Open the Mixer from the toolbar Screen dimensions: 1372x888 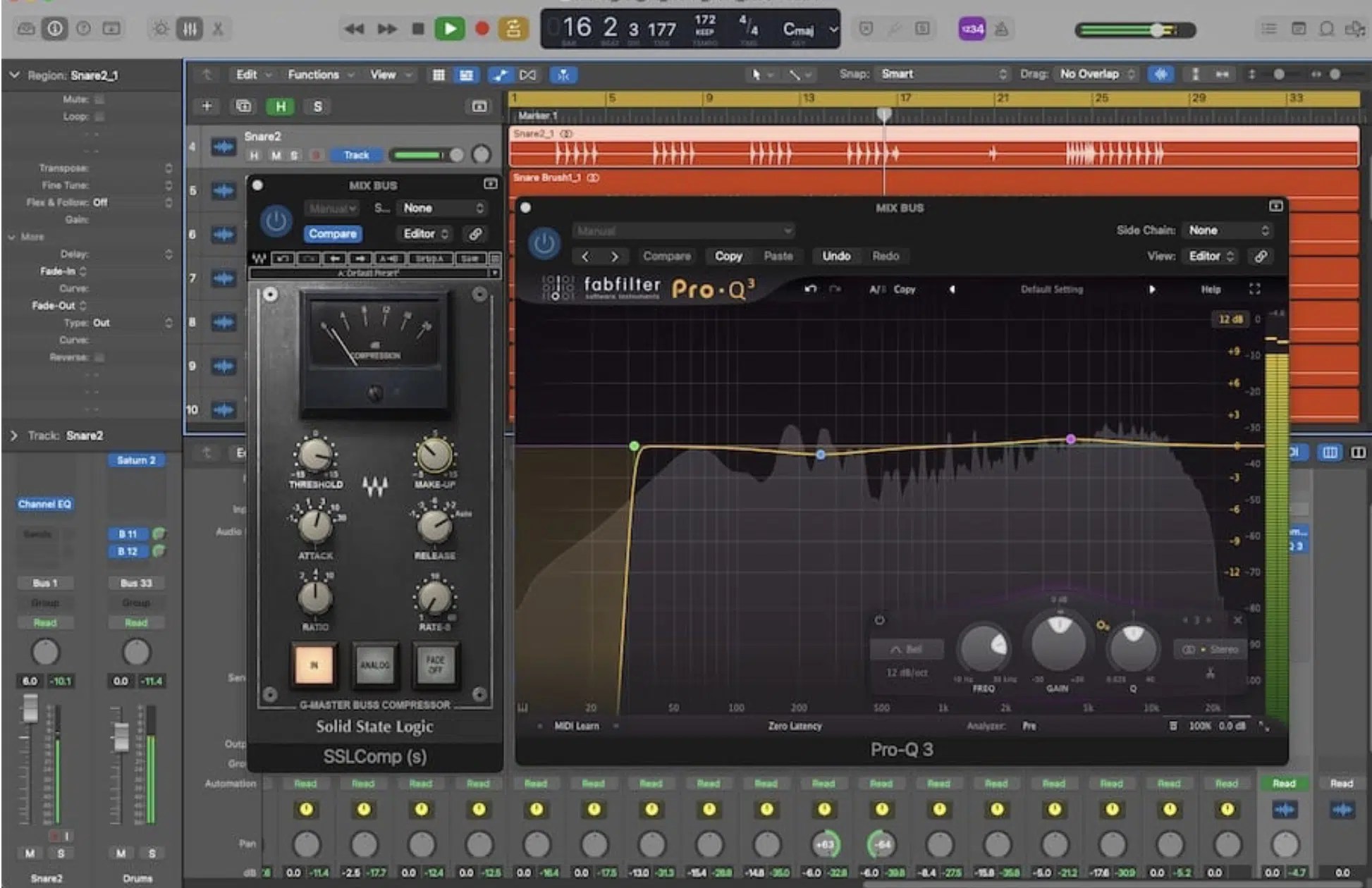click(190, 29)
